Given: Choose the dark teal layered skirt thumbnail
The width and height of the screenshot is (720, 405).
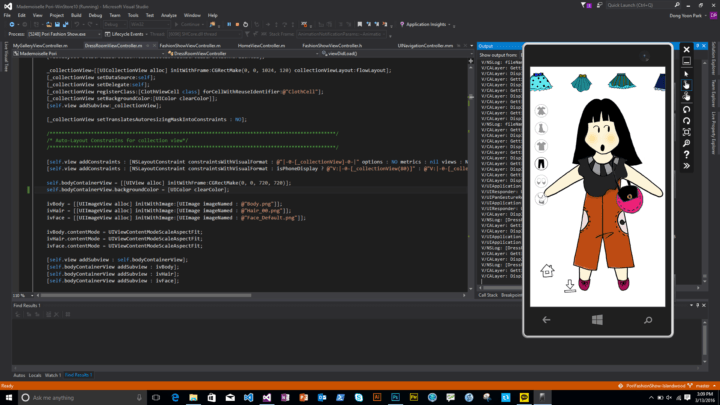Looking at the screenshot, I should (622, 81).
